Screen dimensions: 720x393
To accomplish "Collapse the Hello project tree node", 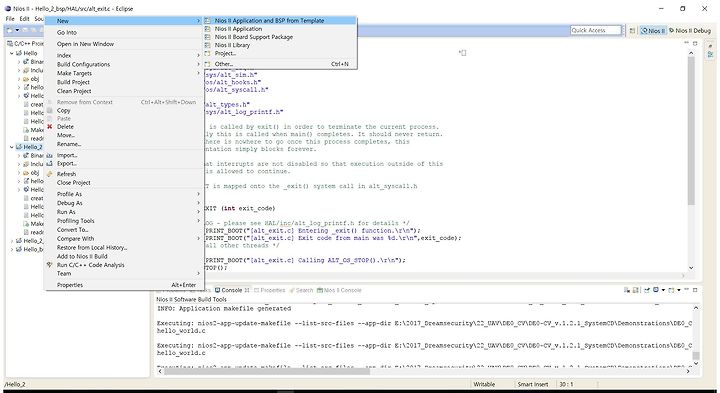I will [x=11, y=53].
